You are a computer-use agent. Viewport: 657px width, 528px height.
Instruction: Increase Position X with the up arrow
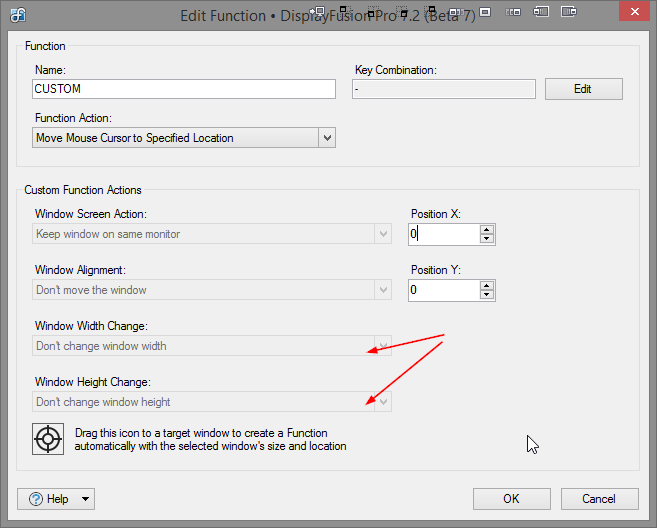(x=486, y=229)
